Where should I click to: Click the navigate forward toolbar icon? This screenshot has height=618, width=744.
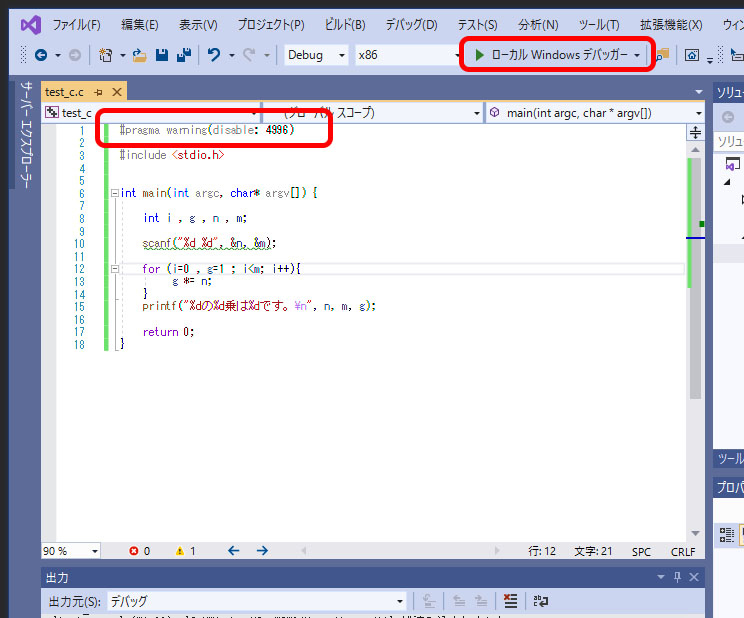(74, 56)
